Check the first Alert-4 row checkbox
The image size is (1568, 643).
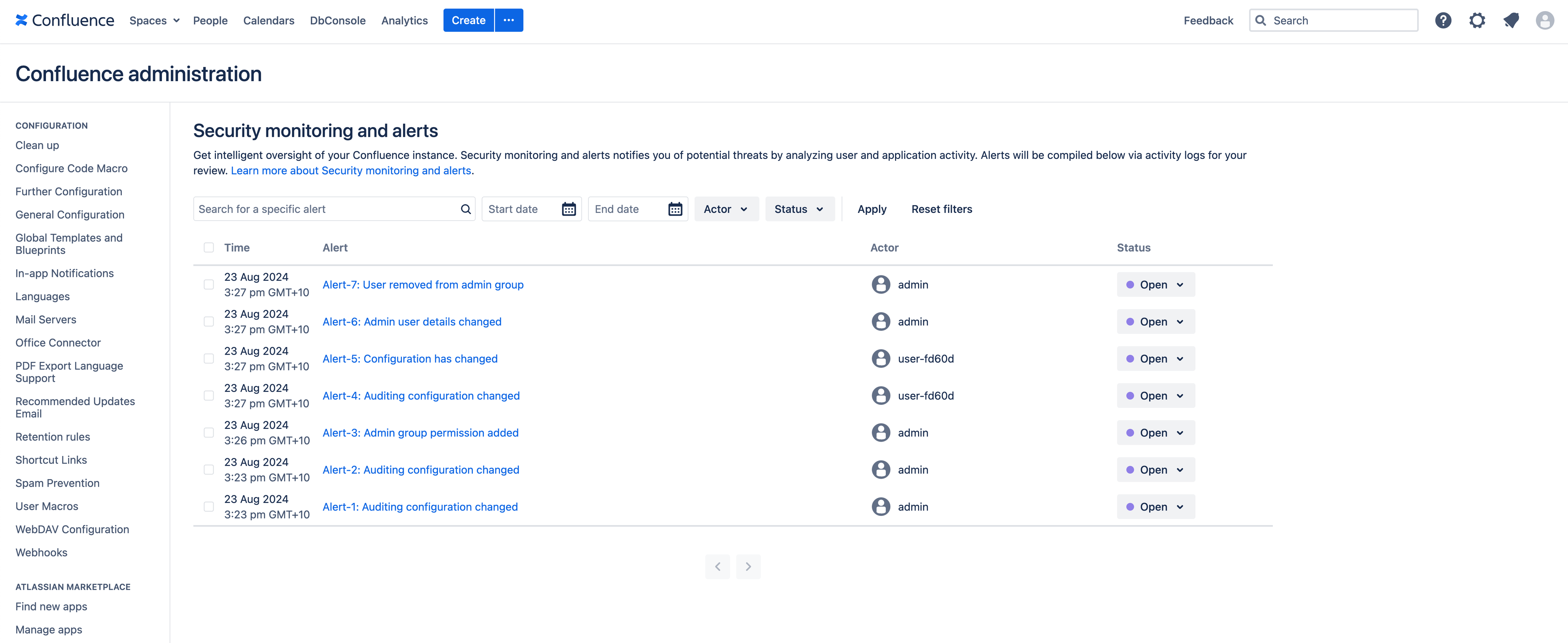click(x=209, y=396)
